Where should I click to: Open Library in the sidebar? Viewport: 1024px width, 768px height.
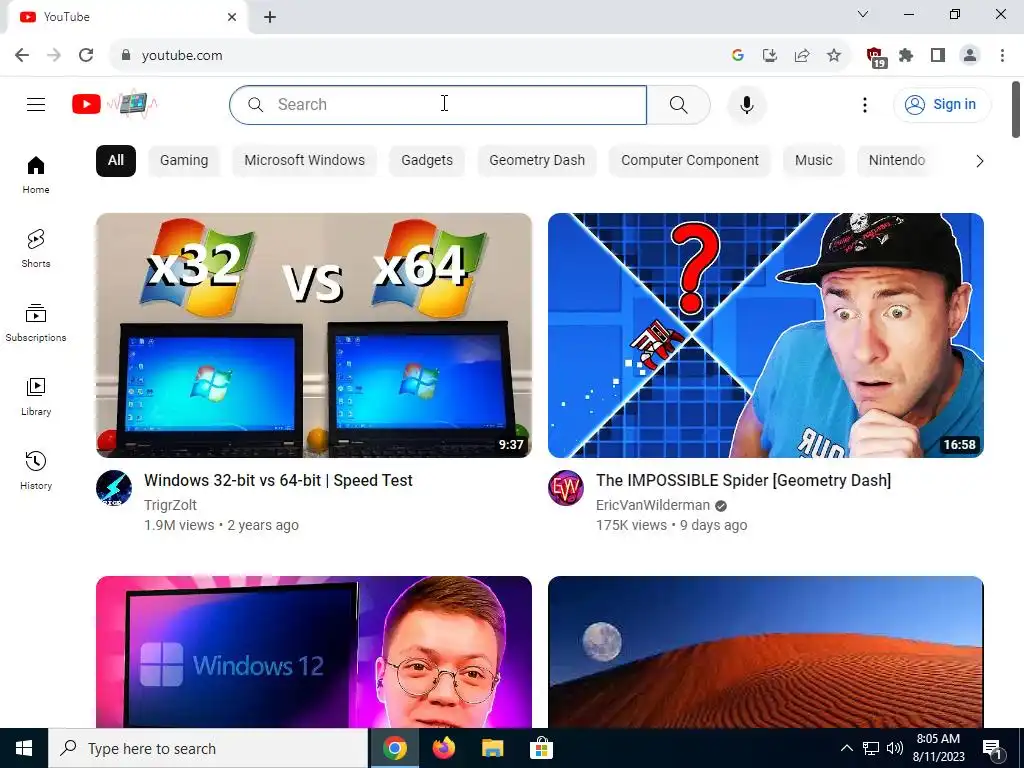pos(36,396)
